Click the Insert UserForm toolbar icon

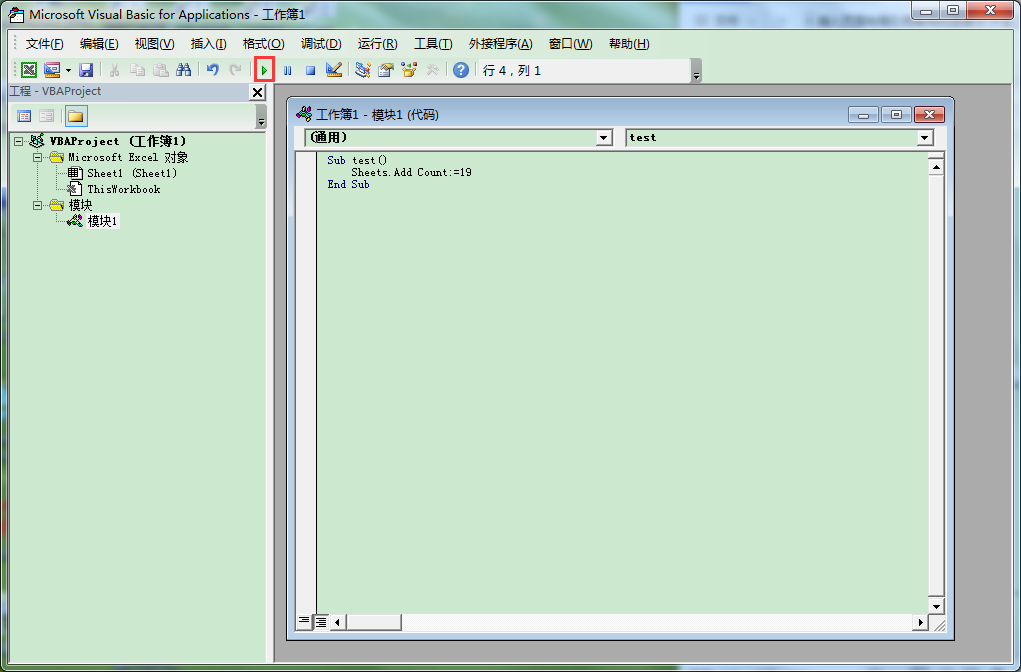pos(51,70)
